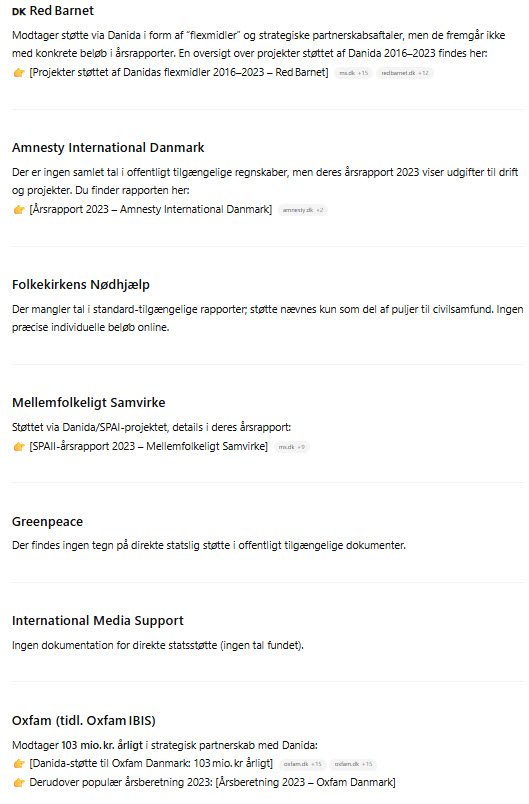Click the International Media Support heading

(x=97, y=620)
